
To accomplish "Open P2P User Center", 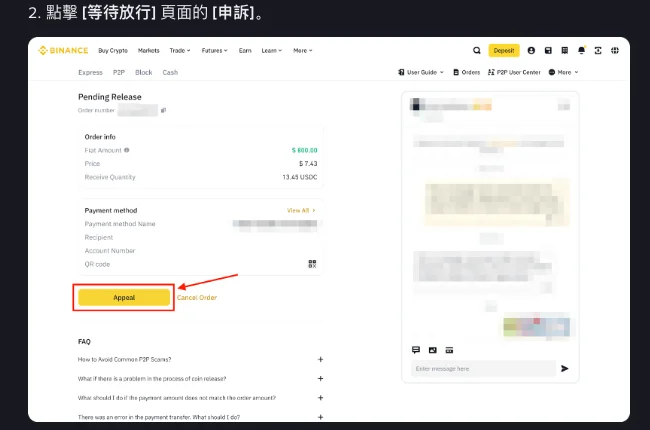I will coord(514,72).
